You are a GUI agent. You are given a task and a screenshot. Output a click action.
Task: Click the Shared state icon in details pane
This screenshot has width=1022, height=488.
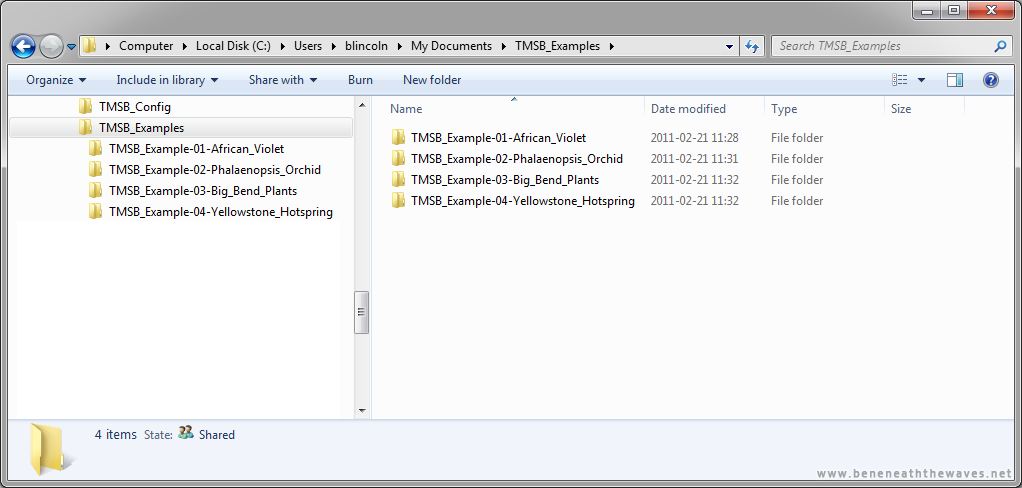pyautogui.click(x=186, y=433)
